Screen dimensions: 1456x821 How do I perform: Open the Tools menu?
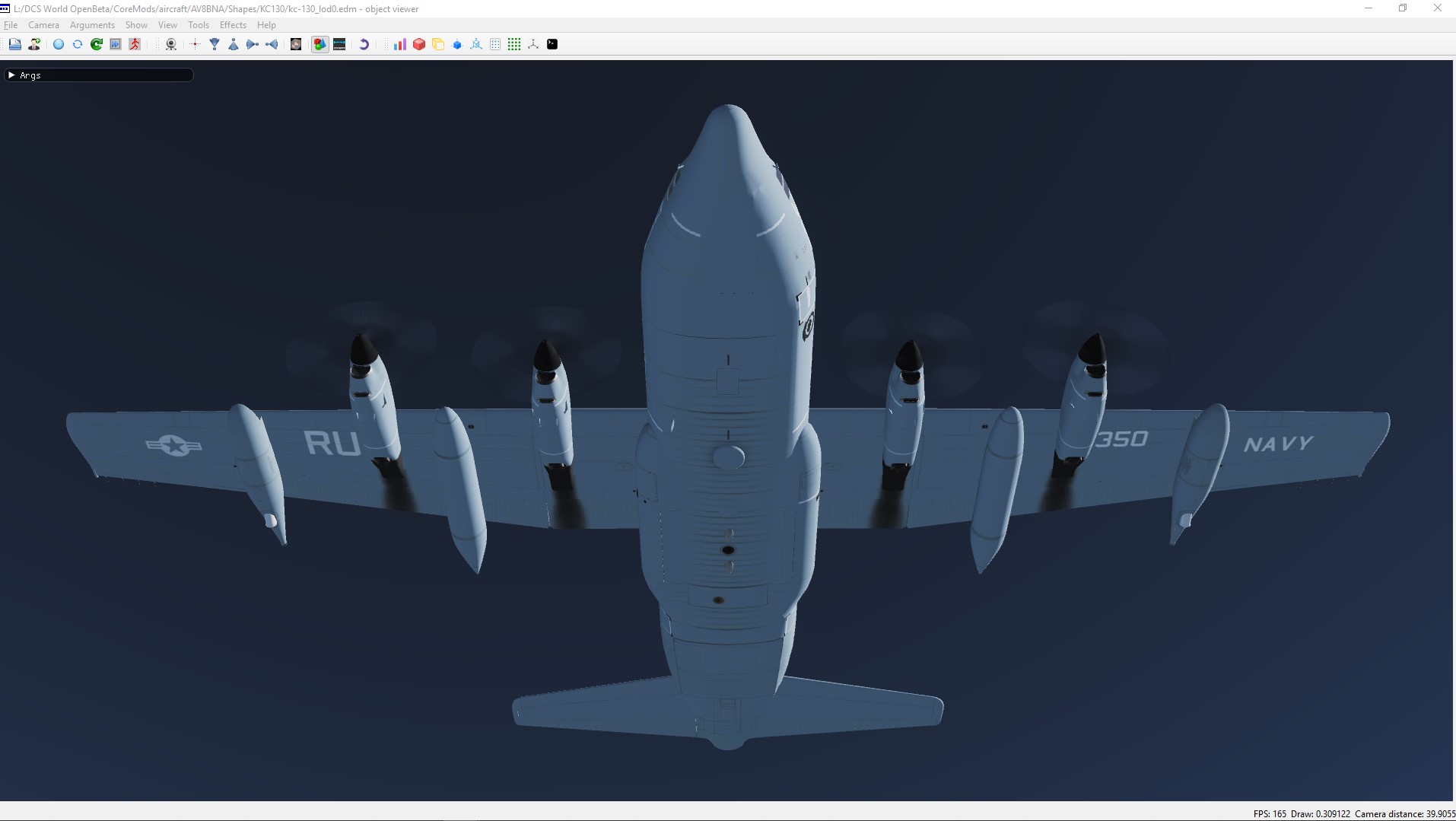point(198,25)
